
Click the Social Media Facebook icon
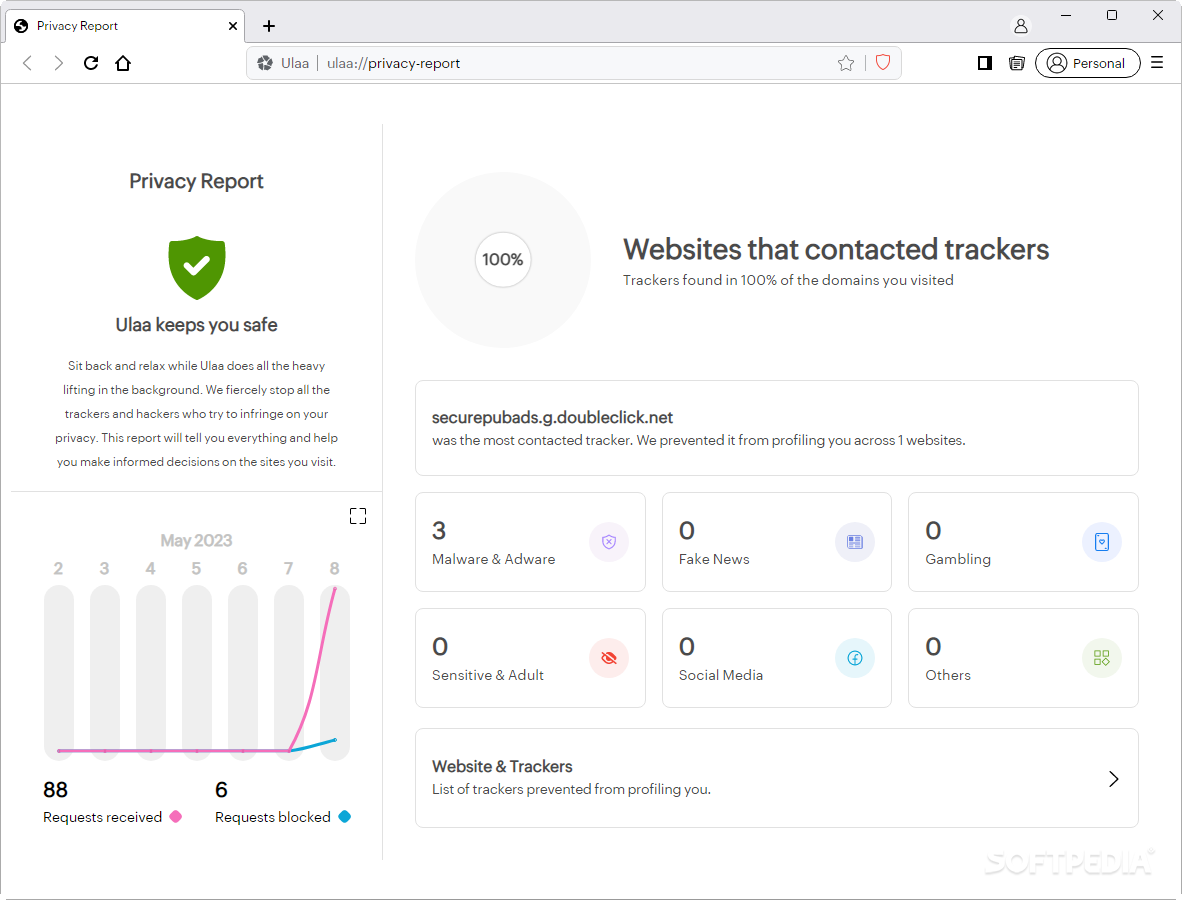click(x=855, y=658)
